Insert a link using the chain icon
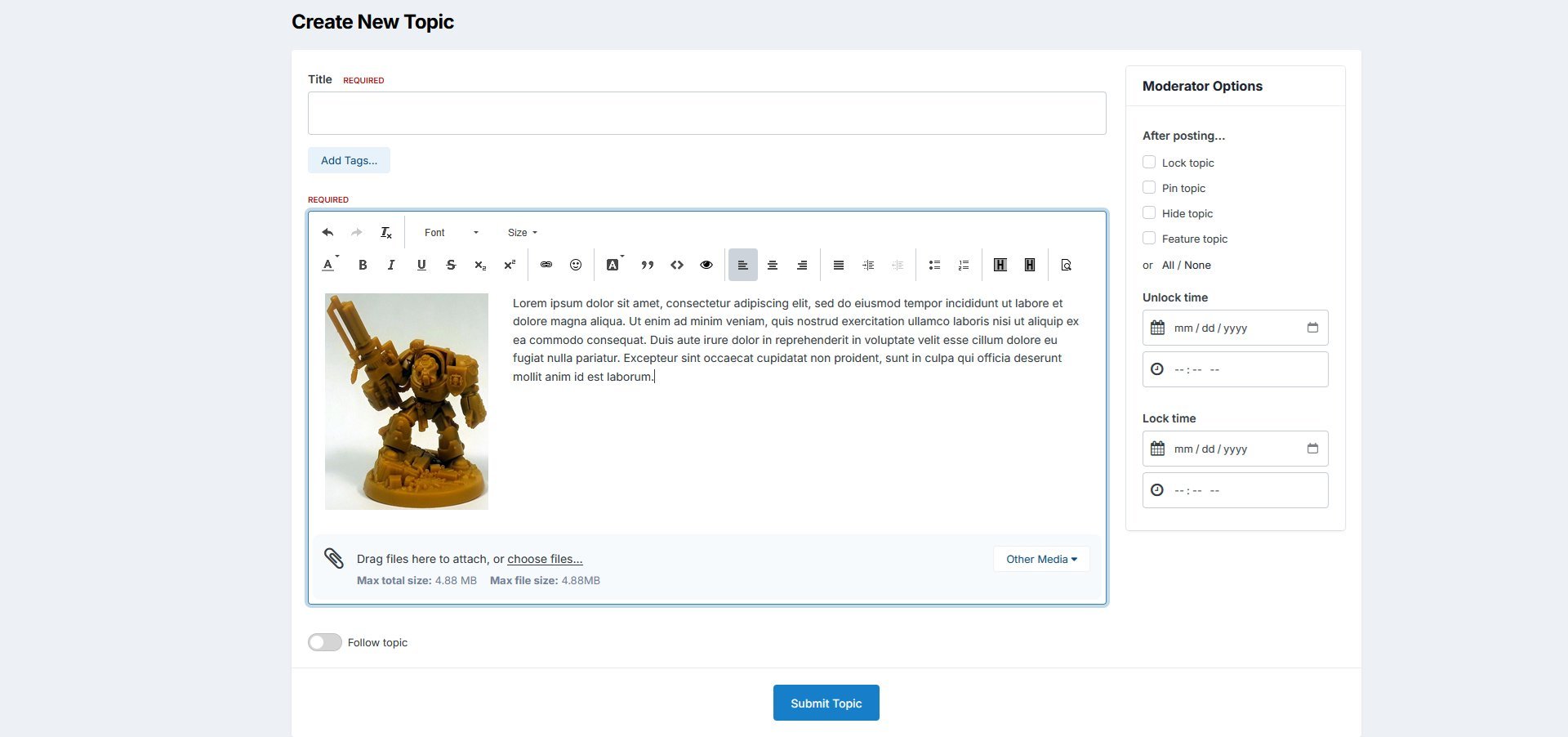This screenshot has height=737, width=1568. point(546,265)
